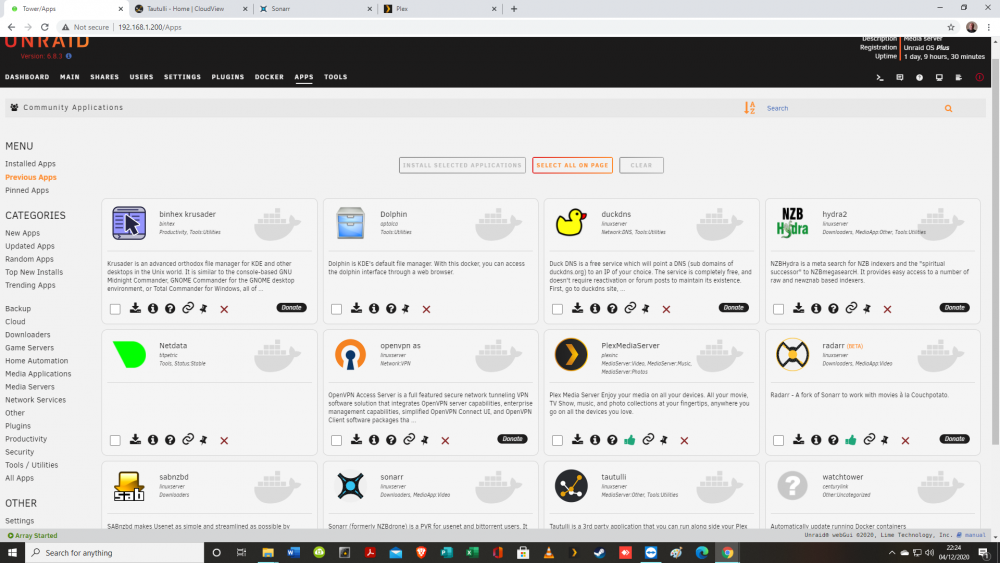Reinstall binhex krusader via its download icon
The height and width of the screenshot is (563, 1000).
point(135,309)
